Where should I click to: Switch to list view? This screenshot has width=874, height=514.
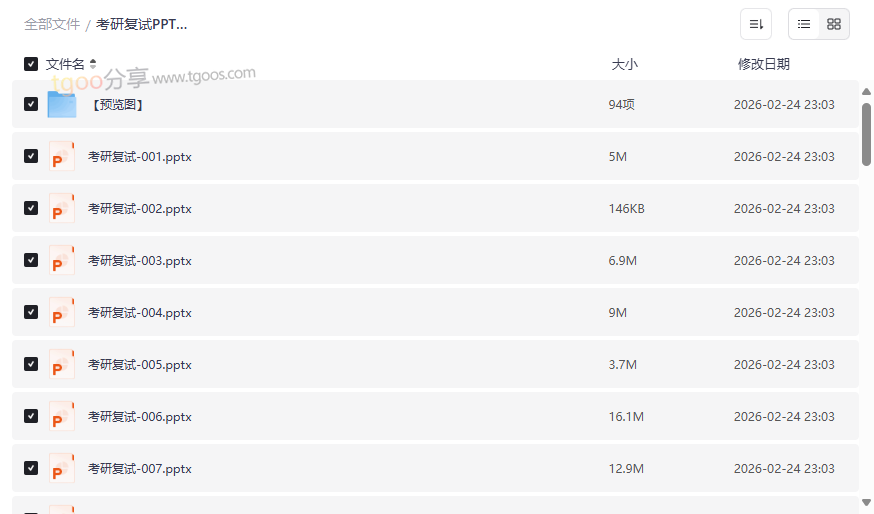click(804, 24)
